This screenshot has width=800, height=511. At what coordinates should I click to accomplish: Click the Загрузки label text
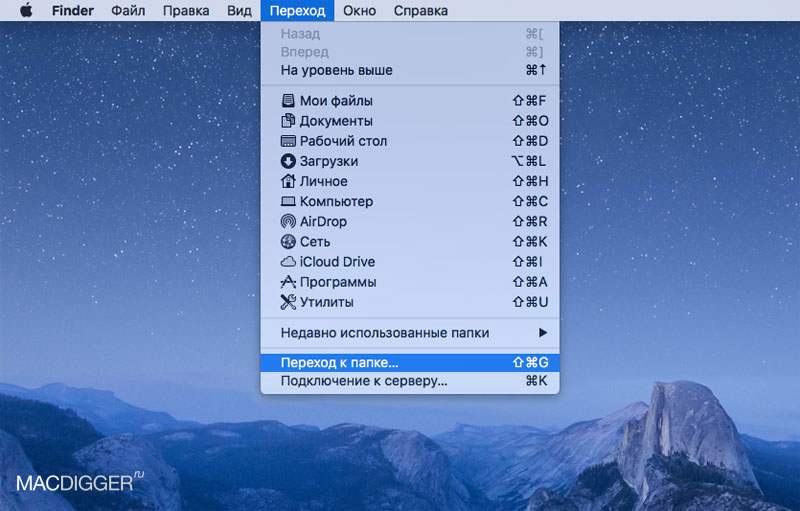coord(329,161)
